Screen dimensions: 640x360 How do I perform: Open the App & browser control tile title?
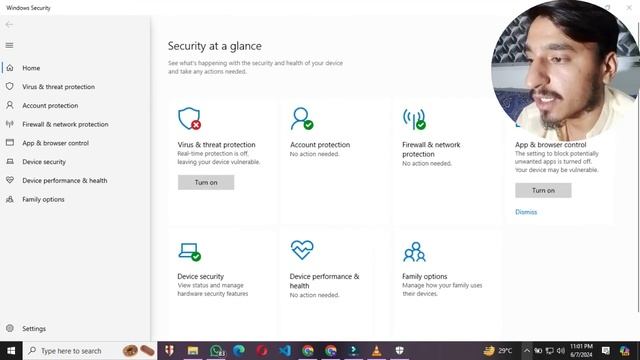551,145
